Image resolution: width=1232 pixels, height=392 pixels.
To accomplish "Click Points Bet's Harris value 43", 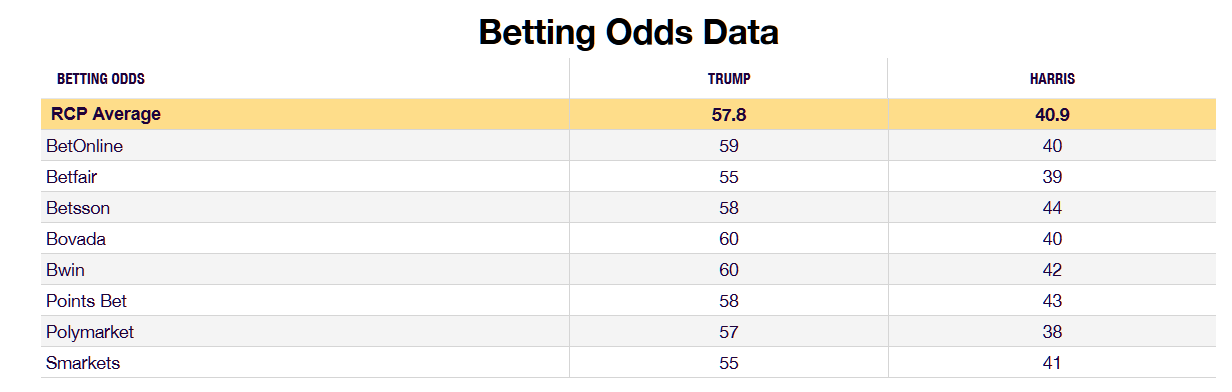I will 1052,301.
